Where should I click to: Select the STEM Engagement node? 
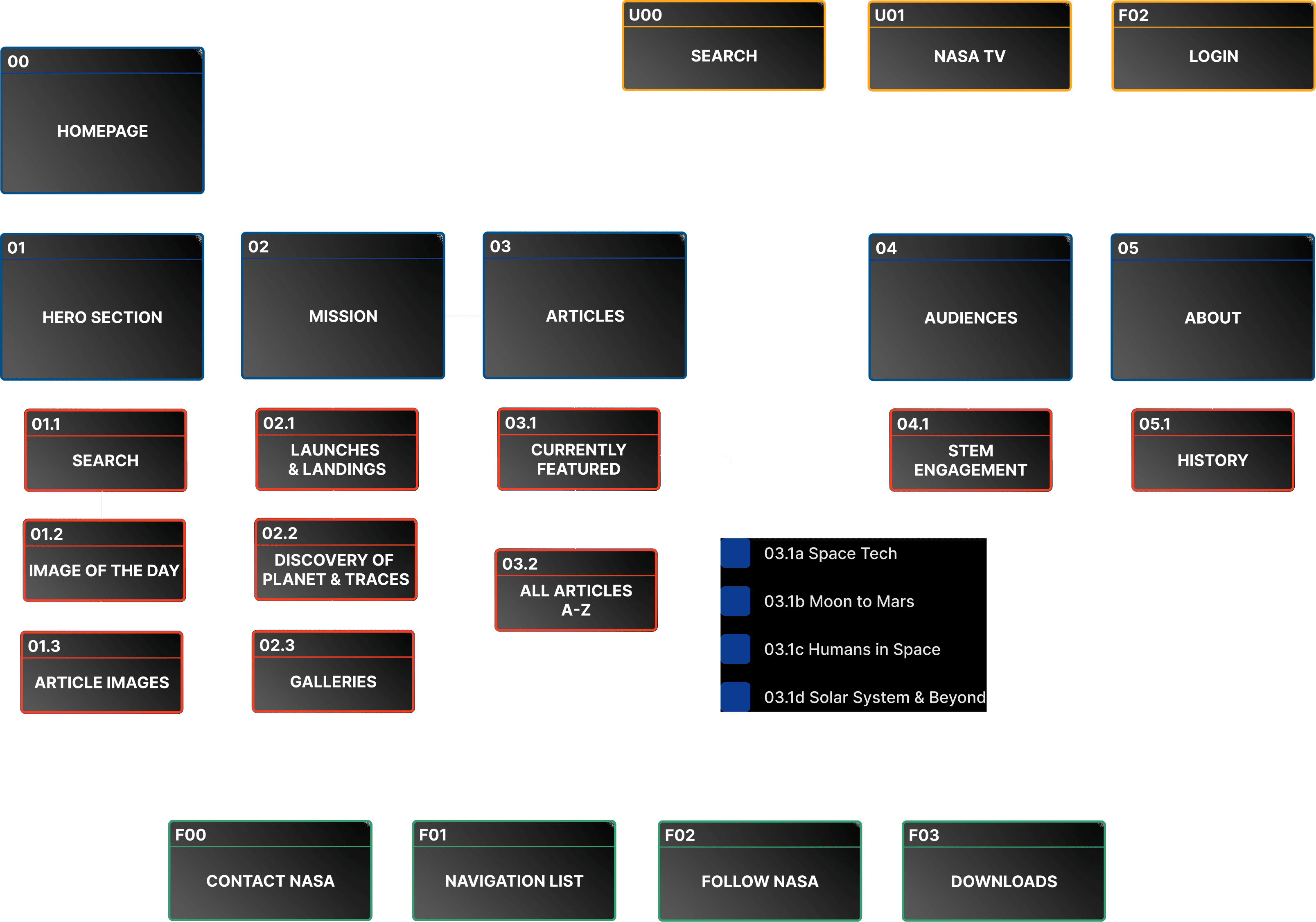pos(970,460)
